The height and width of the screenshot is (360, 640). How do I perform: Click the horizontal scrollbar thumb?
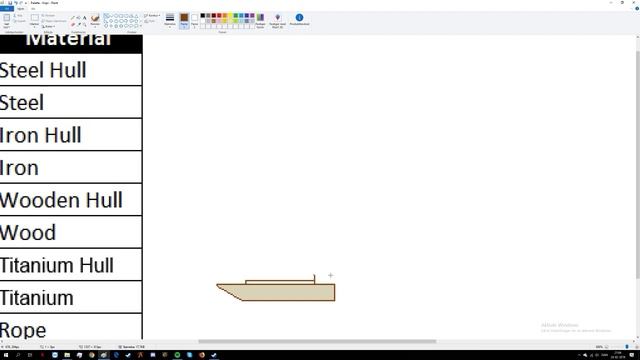[x=317, y=341]
